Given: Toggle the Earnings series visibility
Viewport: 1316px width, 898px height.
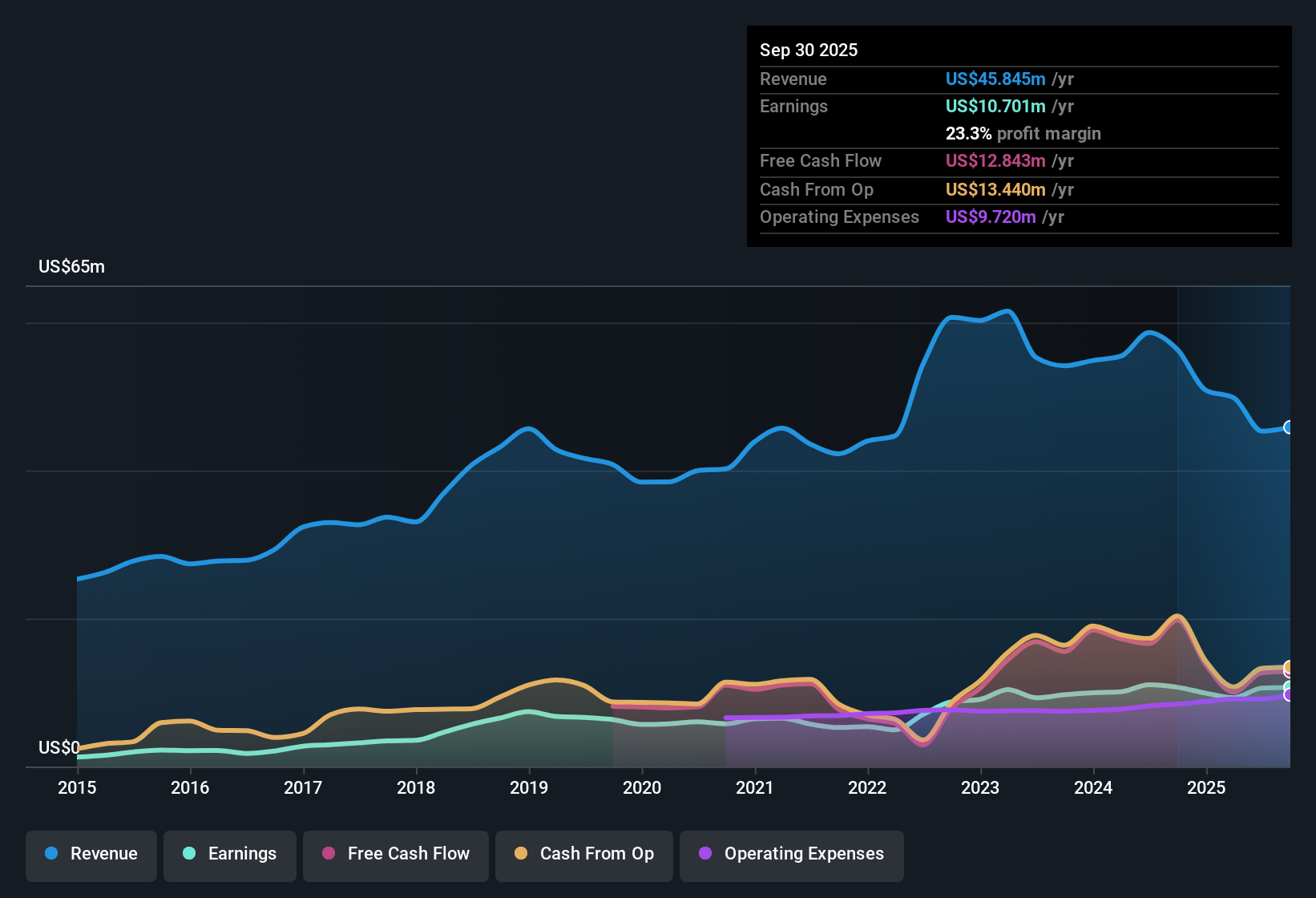Looking at the screenshot, I should tap(230, 854).
